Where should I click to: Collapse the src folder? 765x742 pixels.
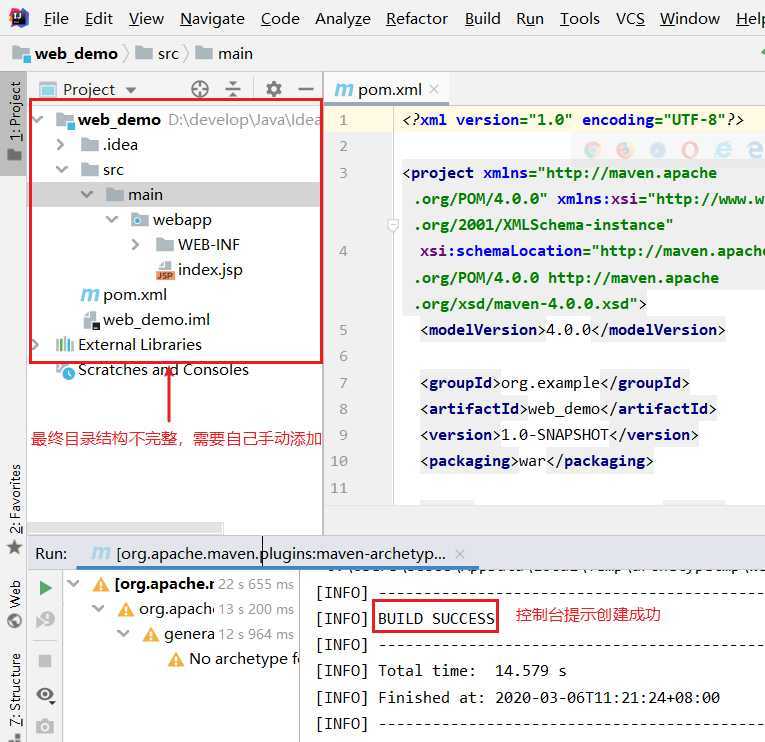[62, 169]
